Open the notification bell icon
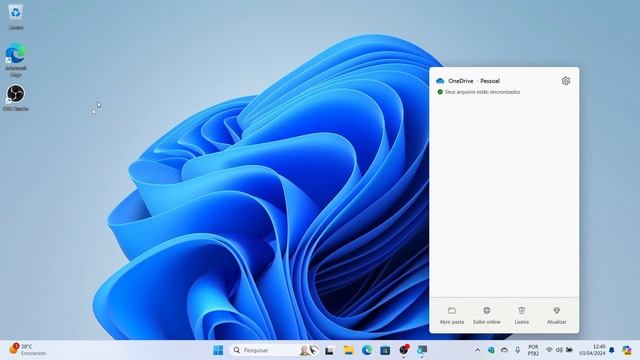 coord(611,350)
